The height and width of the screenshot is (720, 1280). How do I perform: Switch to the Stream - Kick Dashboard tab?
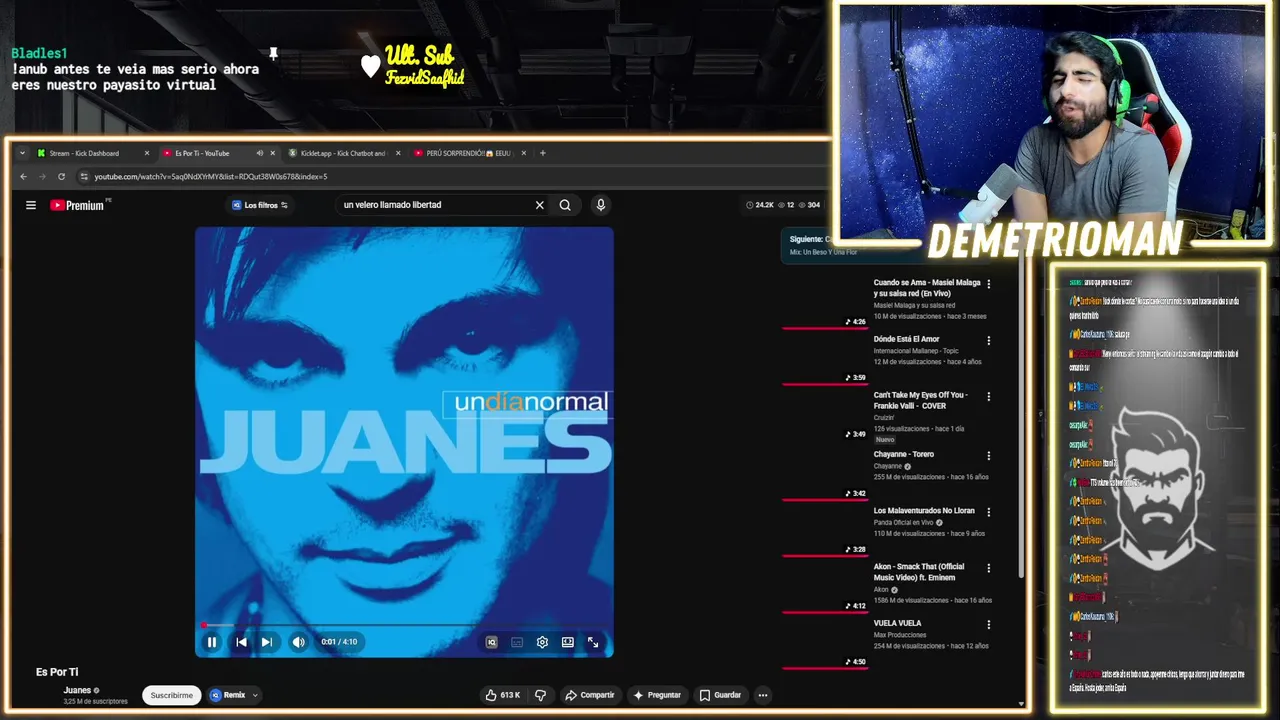click(x=91, y=153)
